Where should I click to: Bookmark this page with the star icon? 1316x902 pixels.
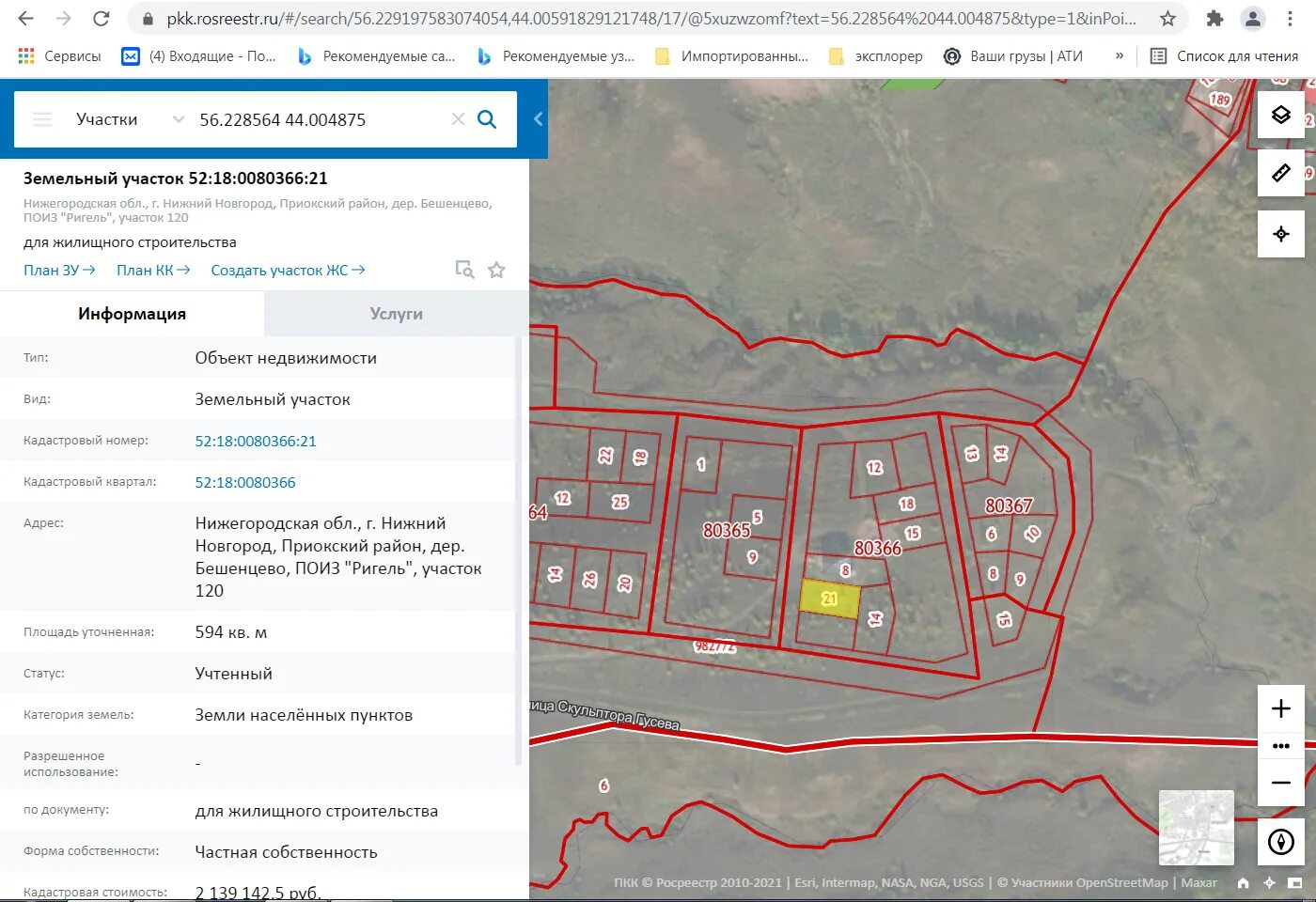1167,19
